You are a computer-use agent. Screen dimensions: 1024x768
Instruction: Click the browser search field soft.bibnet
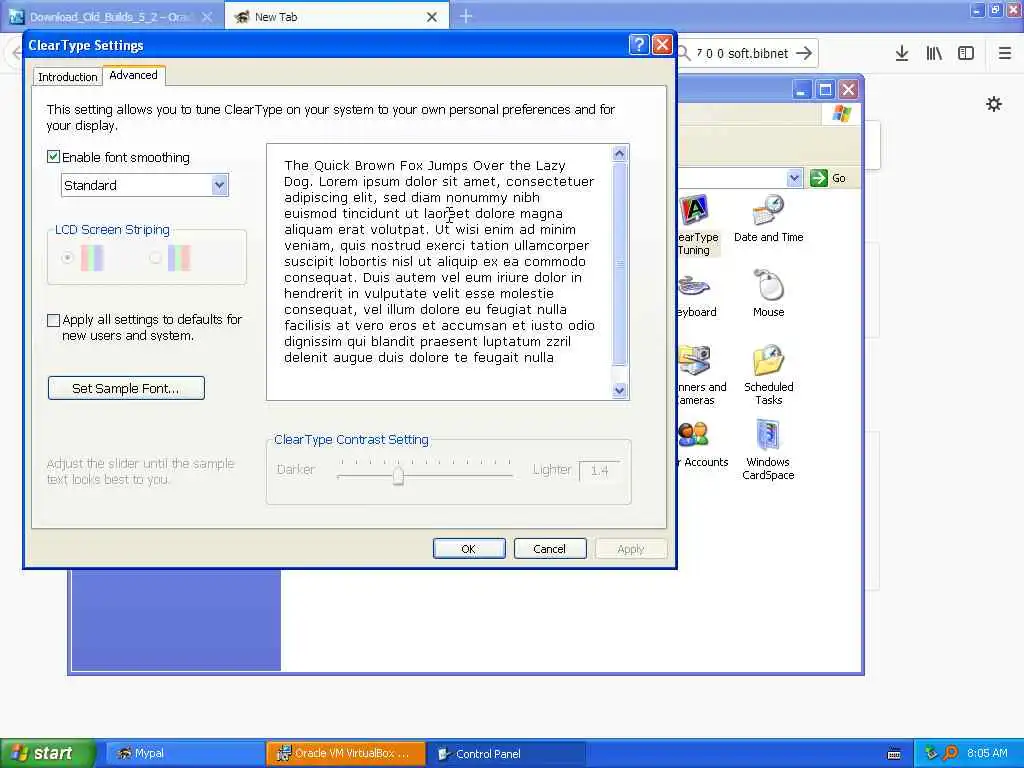point(744,54)
